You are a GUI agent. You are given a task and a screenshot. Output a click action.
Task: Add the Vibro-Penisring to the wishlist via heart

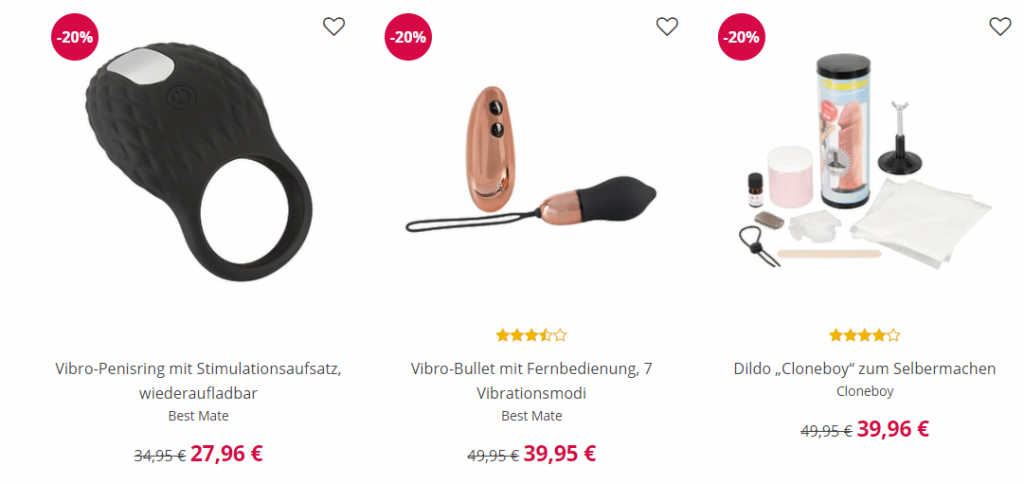334,26
